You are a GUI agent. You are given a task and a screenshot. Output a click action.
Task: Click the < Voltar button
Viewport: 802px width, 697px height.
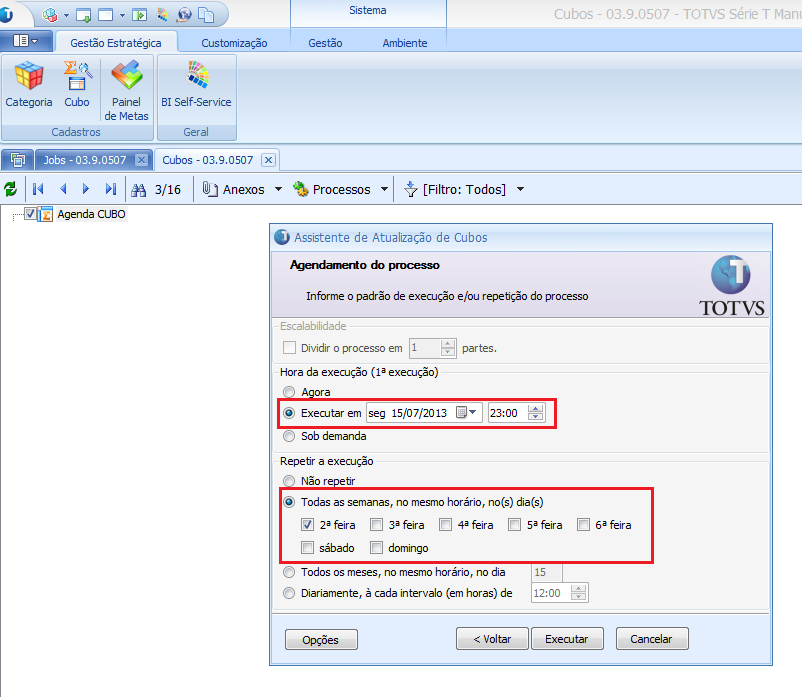pyautogui.click(x=492, y=639)
